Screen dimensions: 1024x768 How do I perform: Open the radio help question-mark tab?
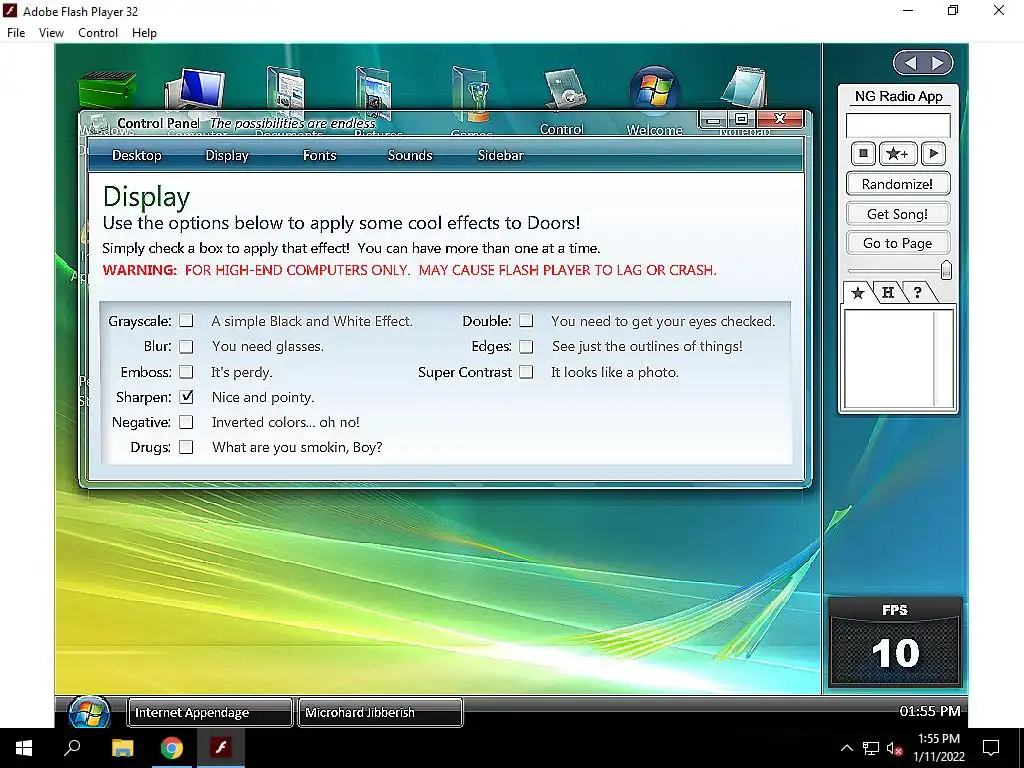(x=918, y=293)
